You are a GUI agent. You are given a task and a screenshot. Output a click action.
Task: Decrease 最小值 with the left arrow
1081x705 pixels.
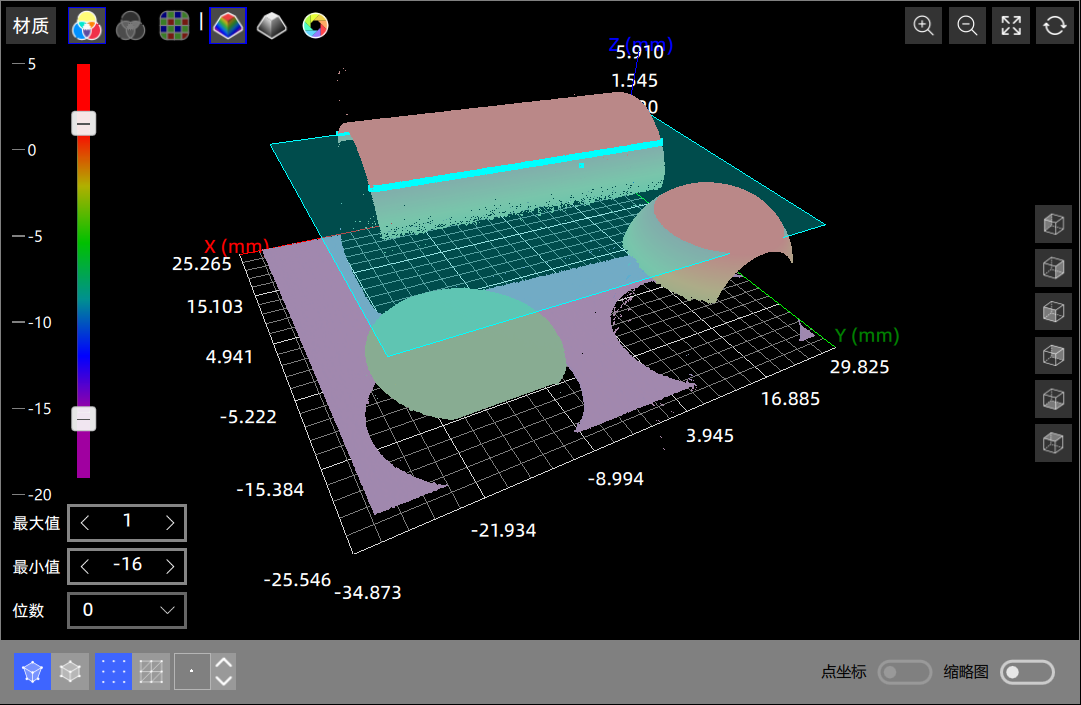[x=85, y=567]
